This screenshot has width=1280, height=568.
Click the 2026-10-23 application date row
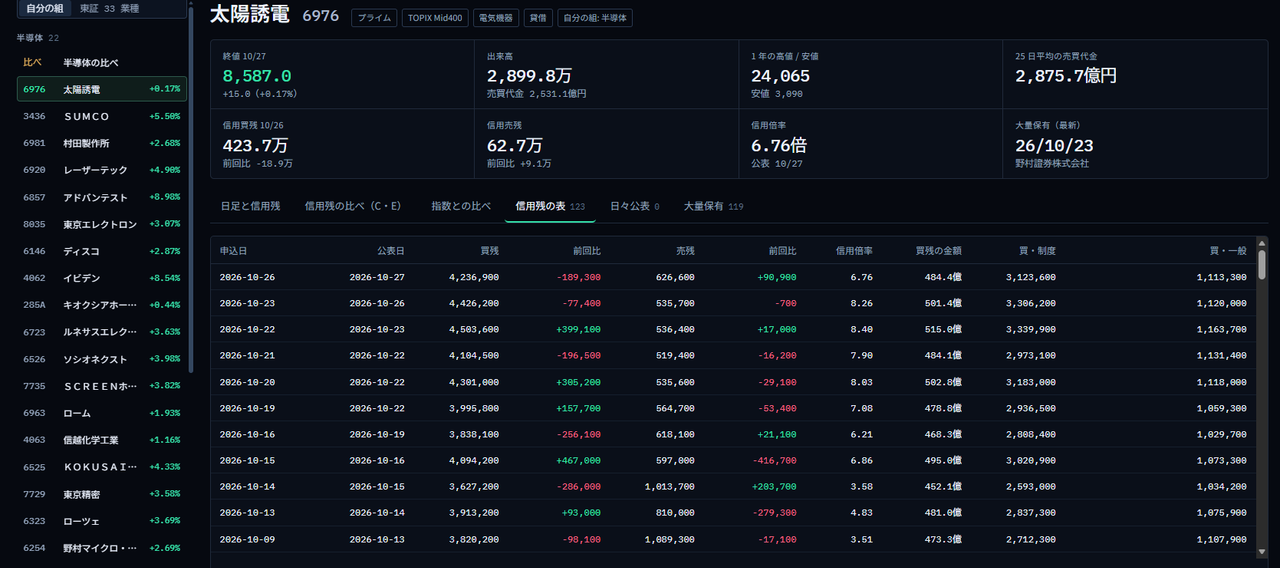[733, 303]
